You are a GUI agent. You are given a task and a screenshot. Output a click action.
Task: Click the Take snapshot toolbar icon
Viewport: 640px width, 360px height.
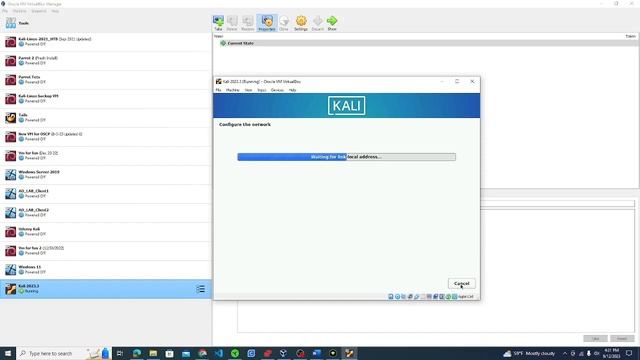click(218, 23)
